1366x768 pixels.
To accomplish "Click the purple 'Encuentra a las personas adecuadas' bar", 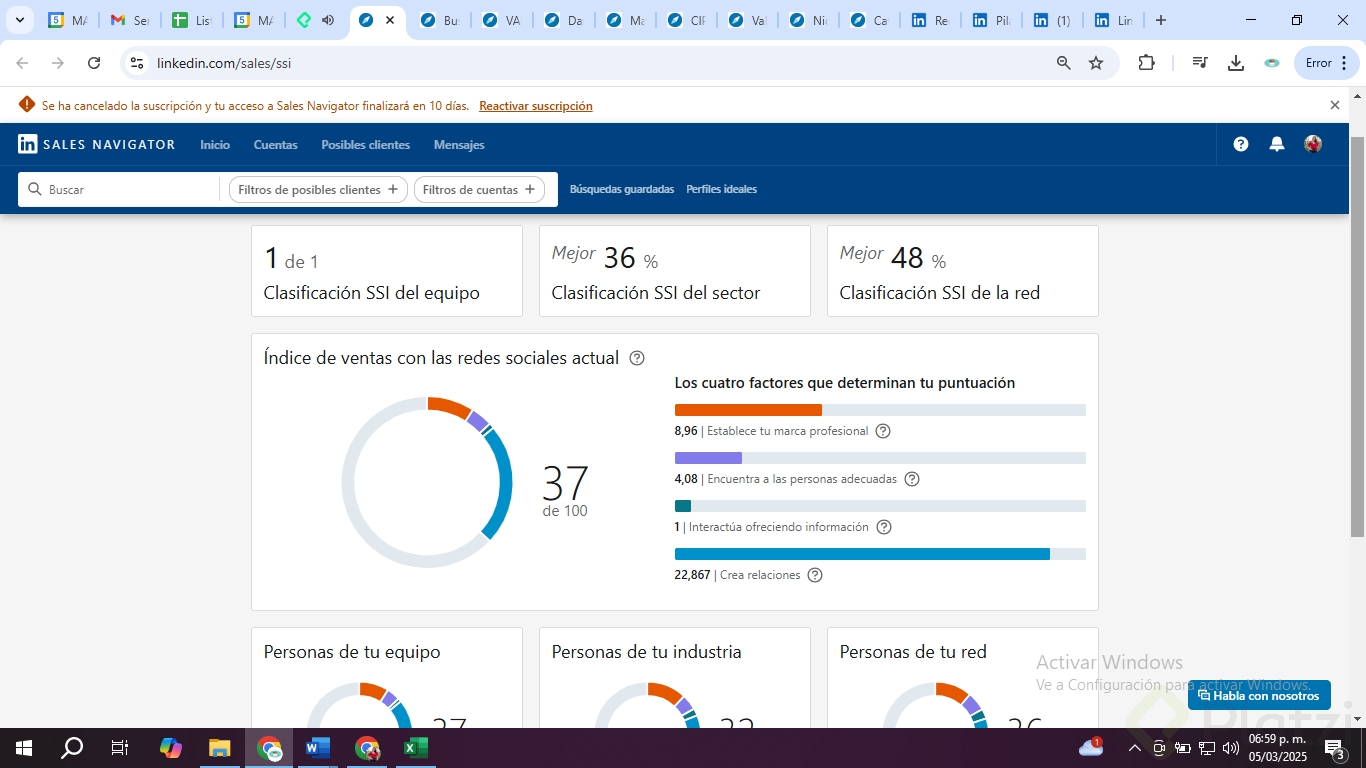I will 708,458.
